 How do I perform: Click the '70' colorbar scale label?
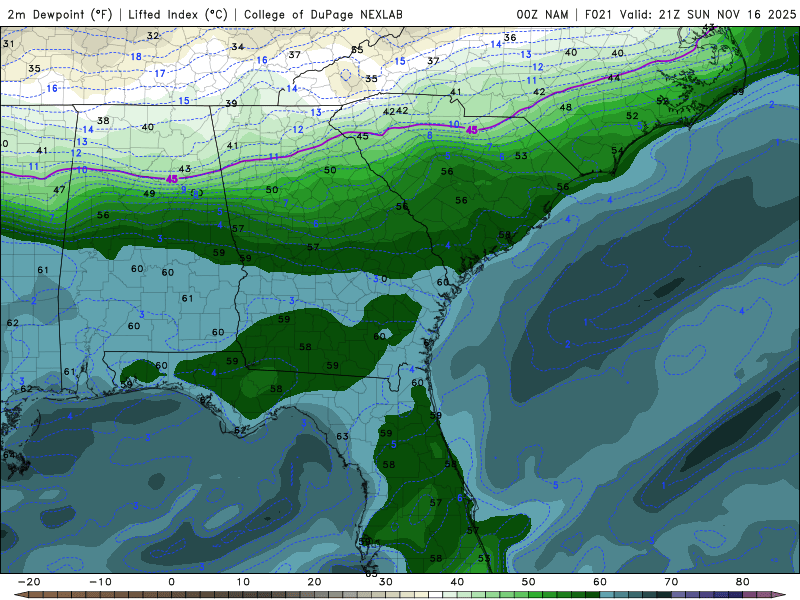point(671,582)
